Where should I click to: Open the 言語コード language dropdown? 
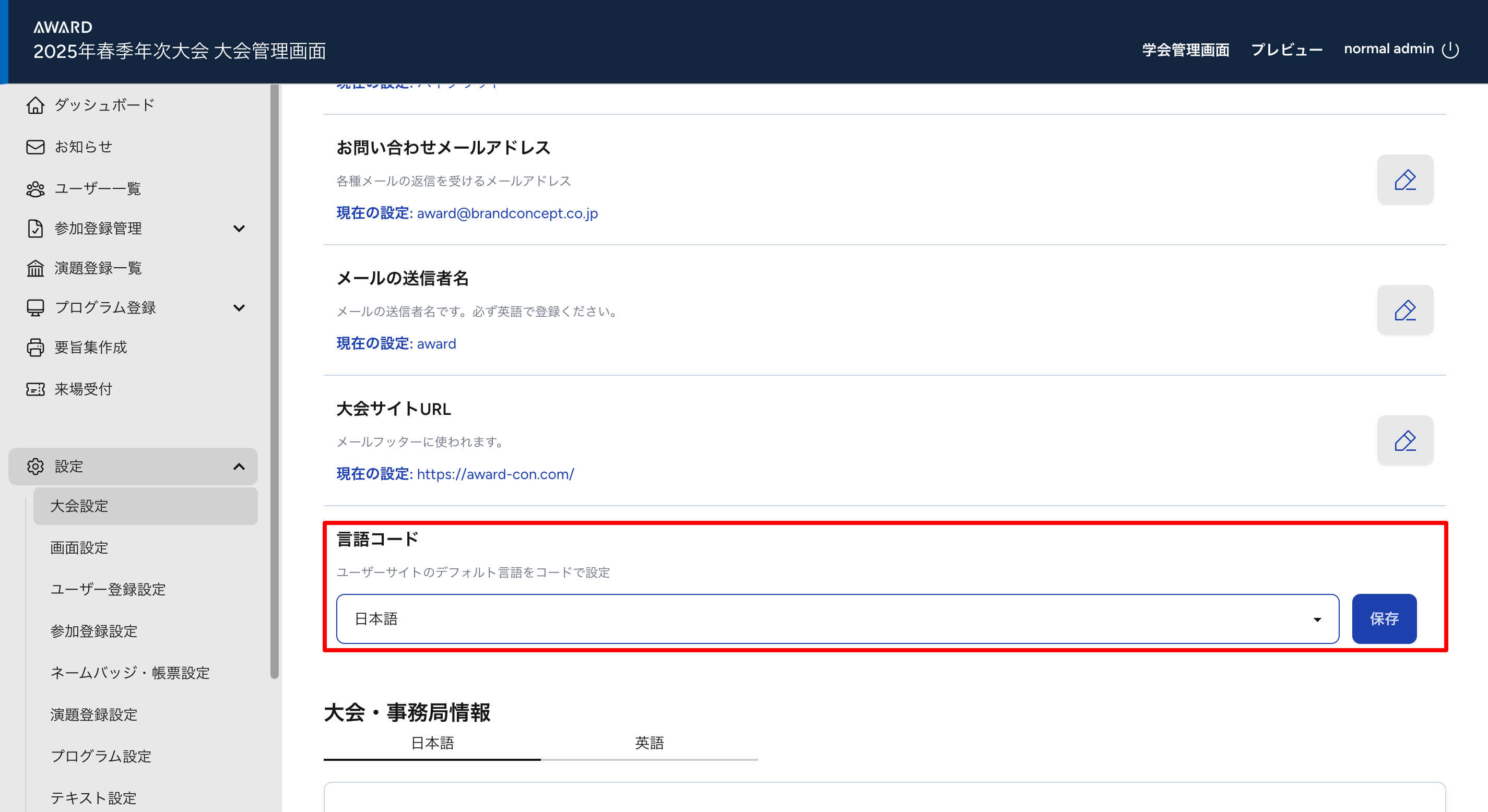[837, 619]
